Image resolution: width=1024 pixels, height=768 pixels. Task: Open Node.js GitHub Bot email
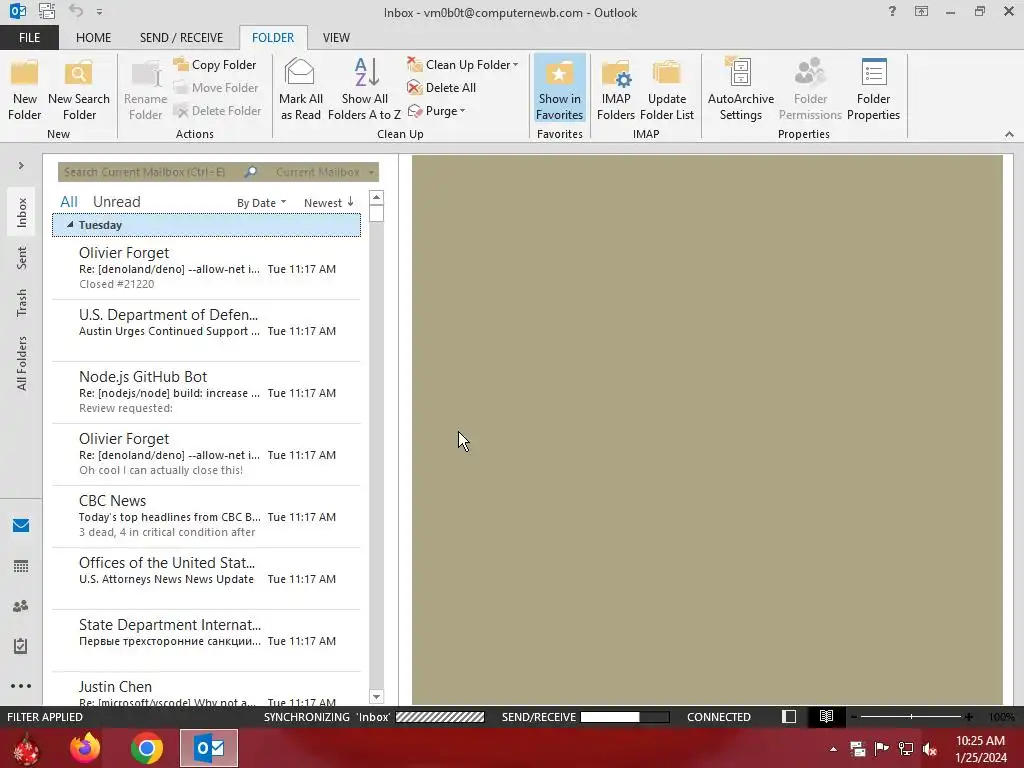(206, 392)
